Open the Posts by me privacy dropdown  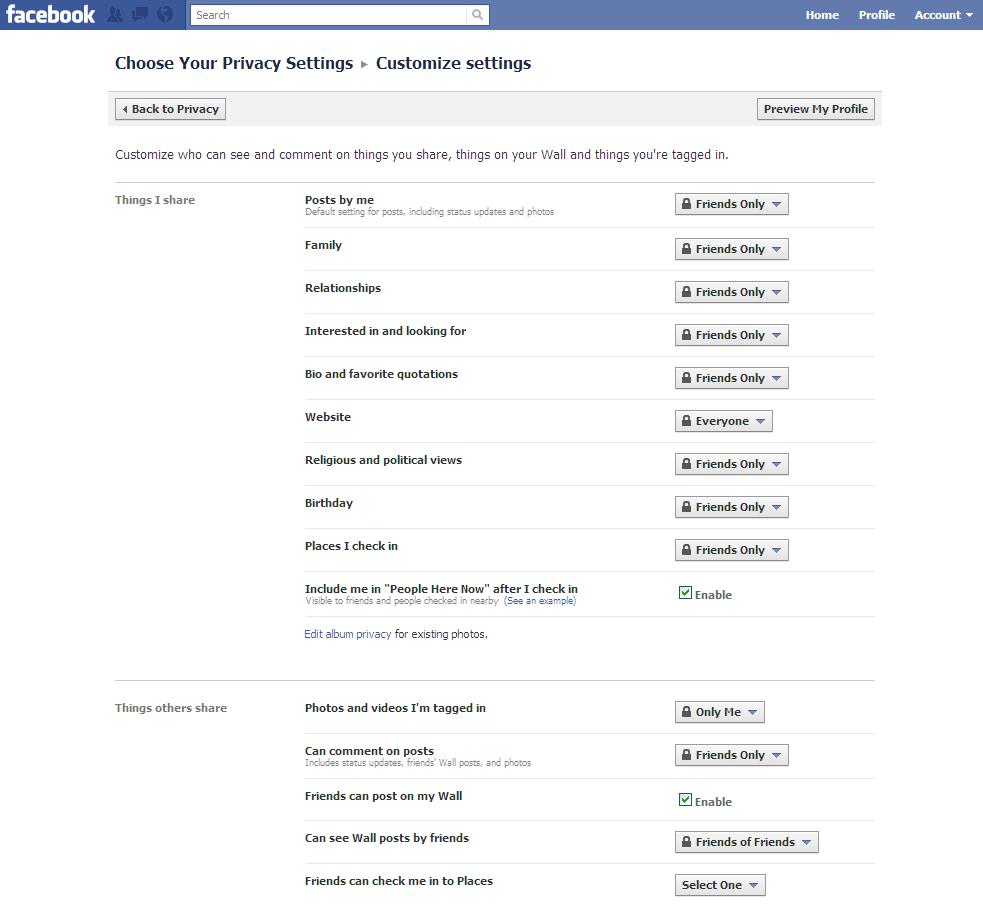(732, 204)
